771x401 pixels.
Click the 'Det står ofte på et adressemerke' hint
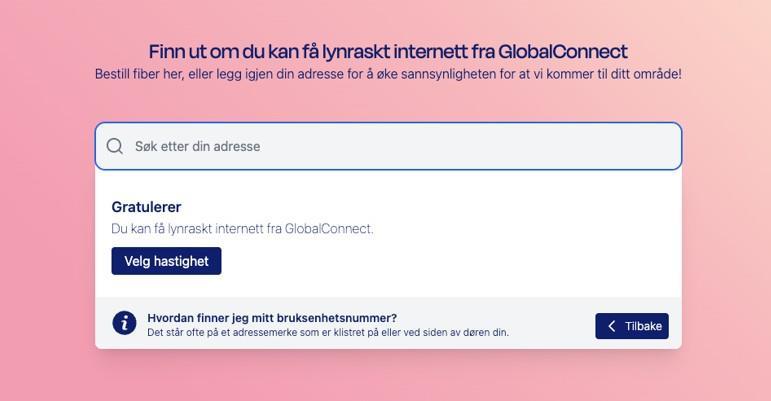[328, 333]
